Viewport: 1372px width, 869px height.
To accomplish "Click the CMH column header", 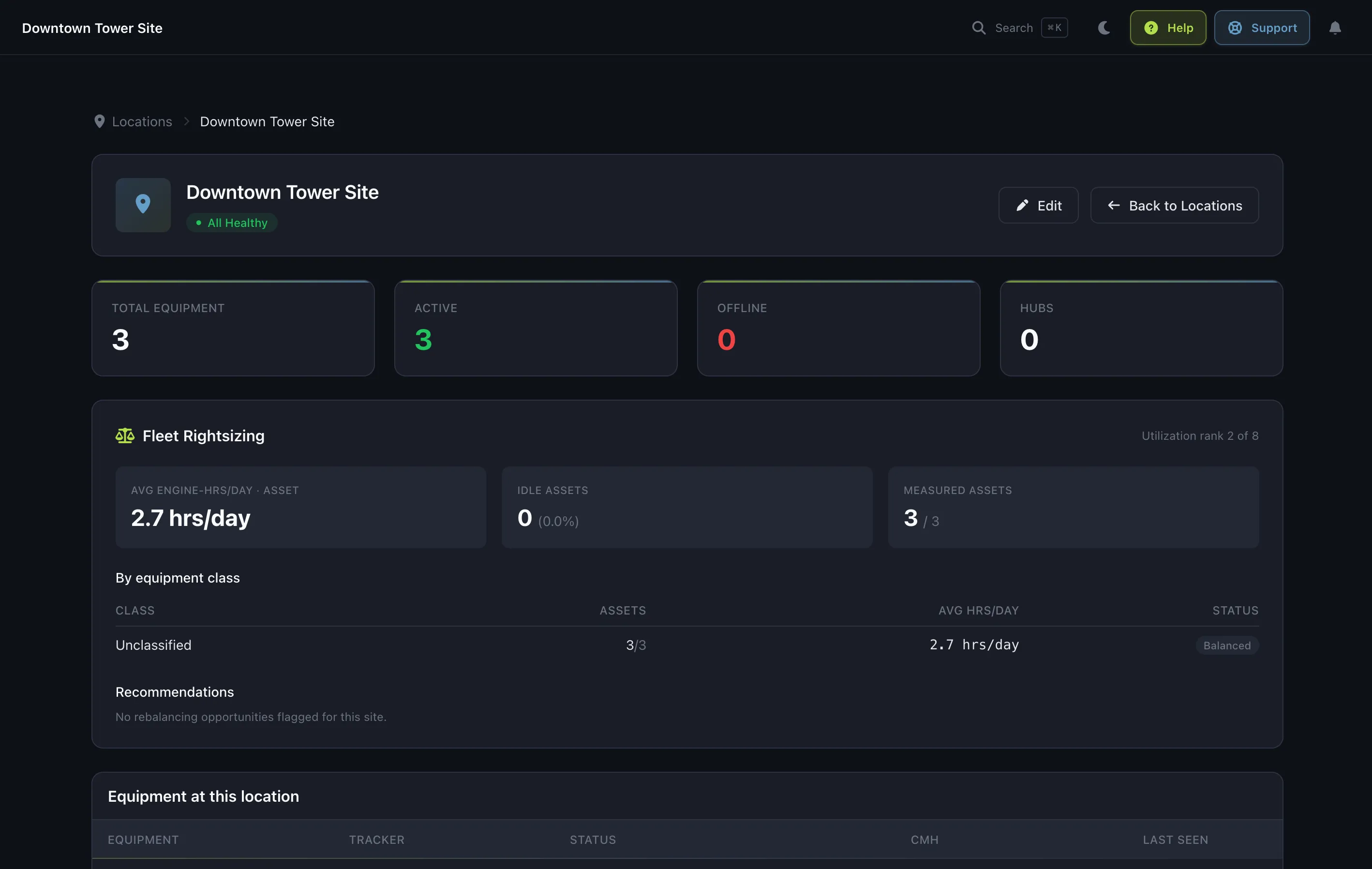I will tap(924, 840).
